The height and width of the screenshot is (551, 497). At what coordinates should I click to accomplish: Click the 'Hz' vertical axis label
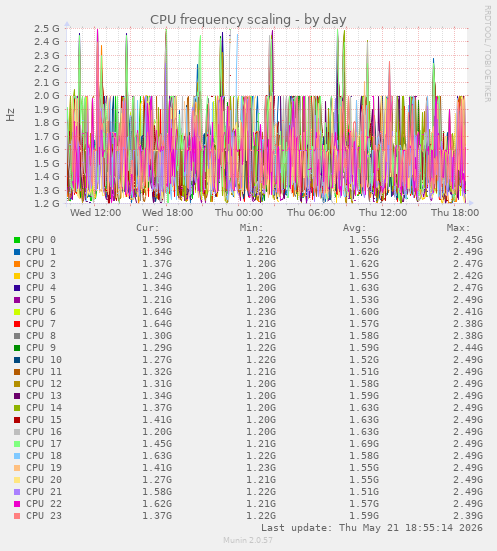pos(10,115)
